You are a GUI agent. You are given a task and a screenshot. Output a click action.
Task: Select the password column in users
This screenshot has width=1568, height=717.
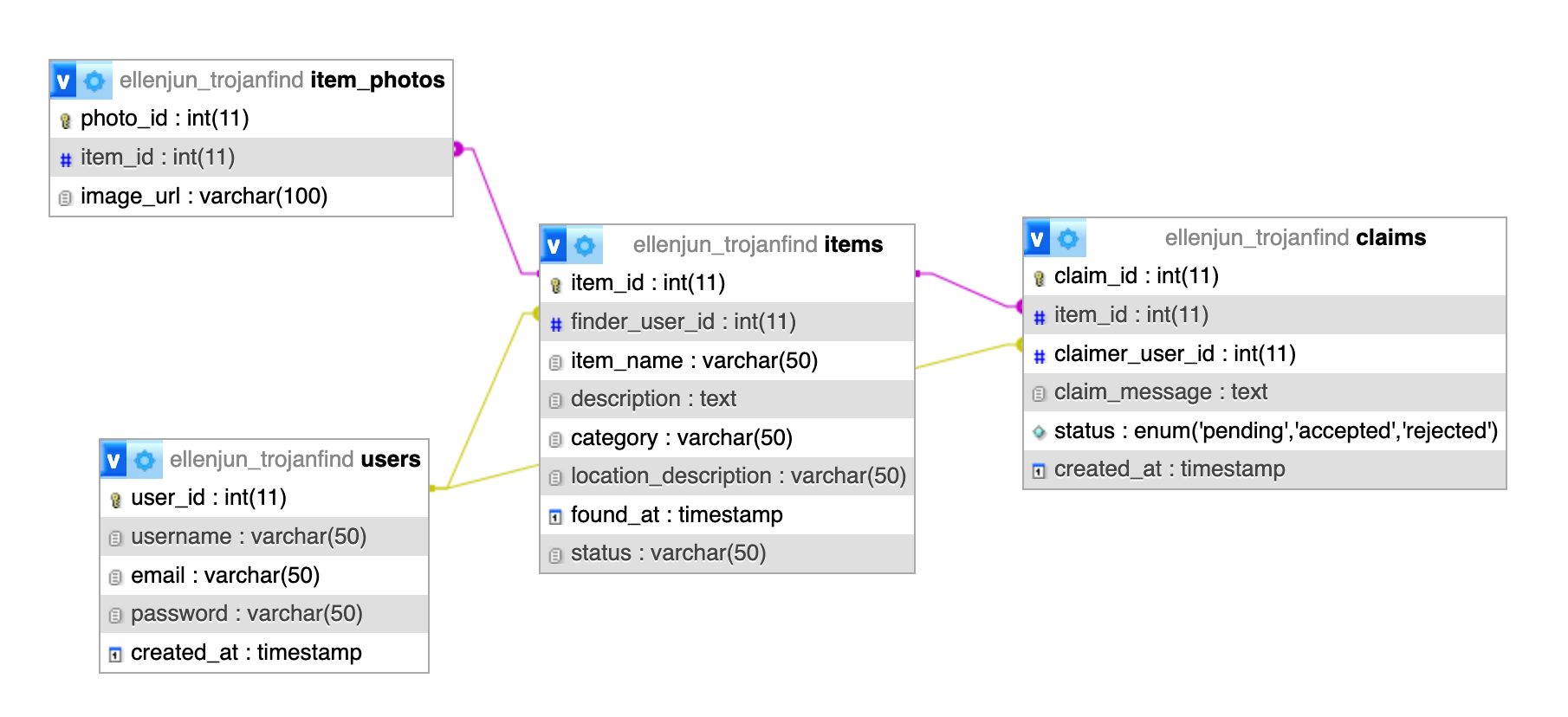tap(246, 614)
